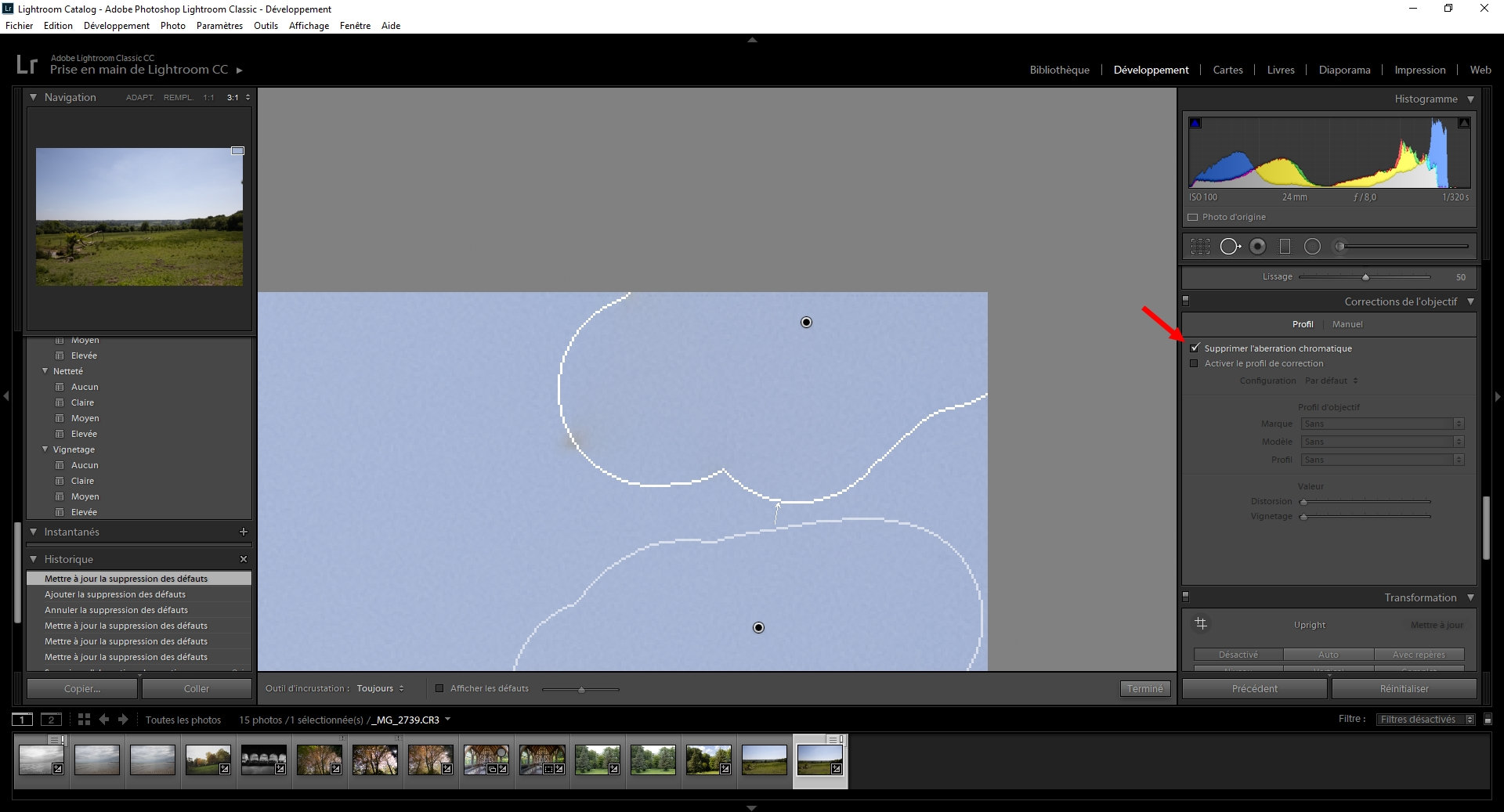Switch to grid view icon in filmstrip bar
1504x812 pixels.
[84, 720]
